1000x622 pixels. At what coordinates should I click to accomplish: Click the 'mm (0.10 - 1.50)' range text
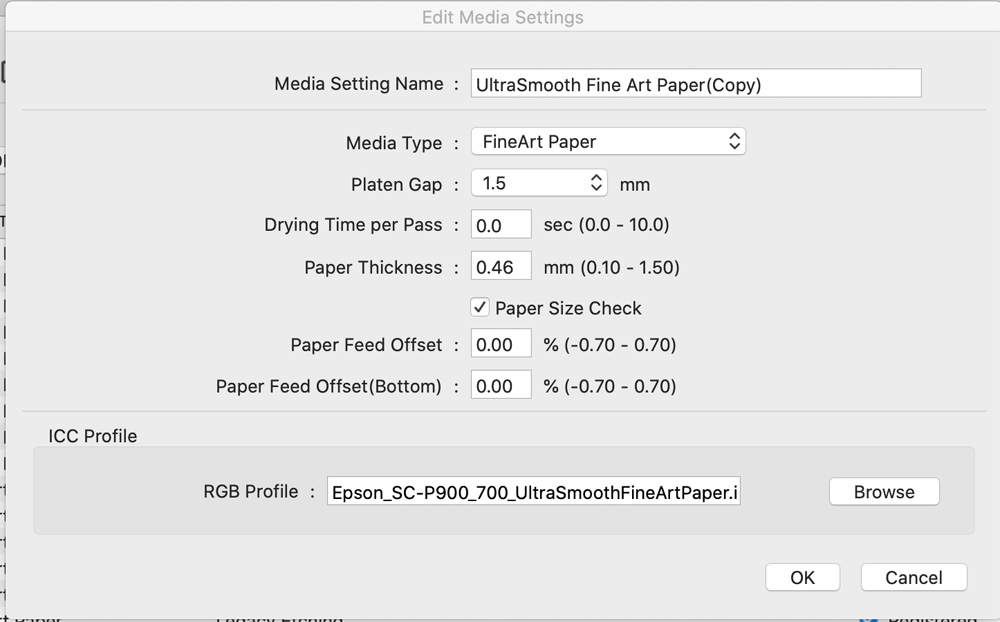click(x=611, y=267)
